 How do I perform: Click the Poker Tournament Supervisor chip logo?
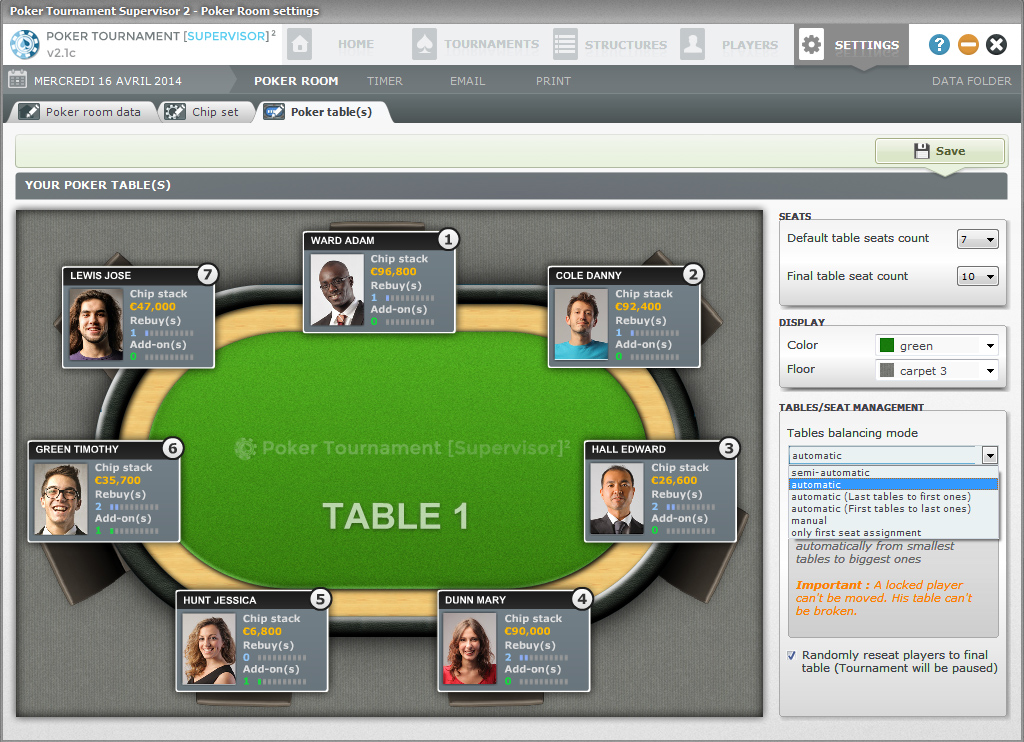[25, 45]
